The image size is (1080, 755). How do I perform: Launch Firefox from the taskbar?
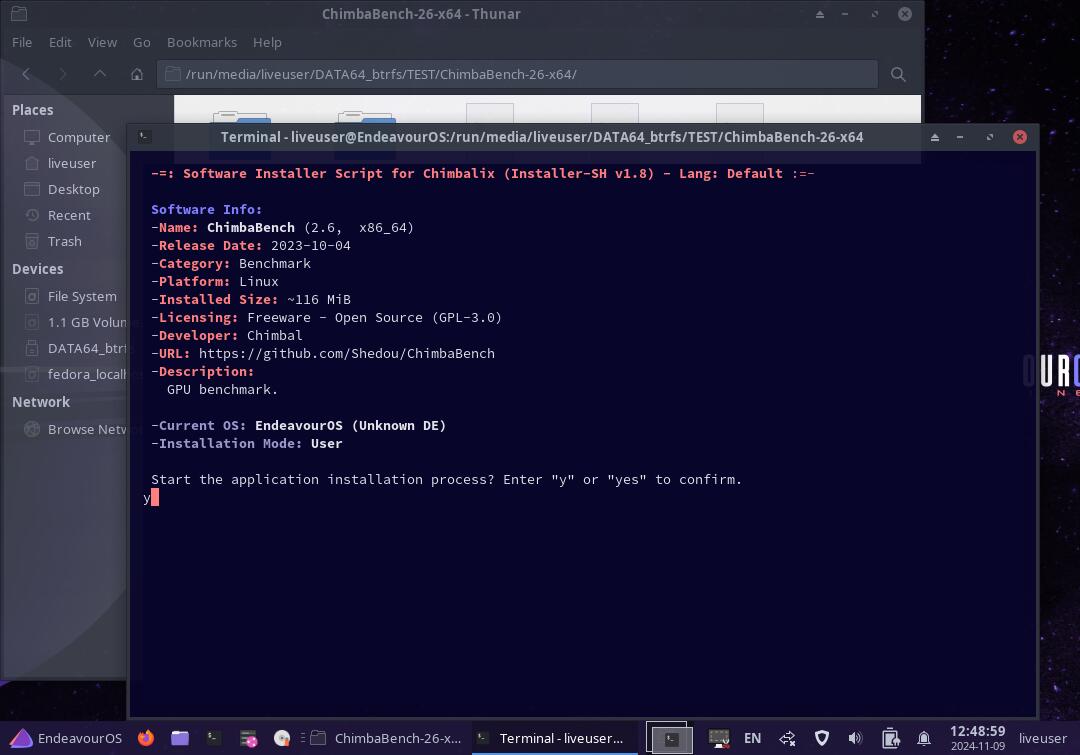point(146,738)
